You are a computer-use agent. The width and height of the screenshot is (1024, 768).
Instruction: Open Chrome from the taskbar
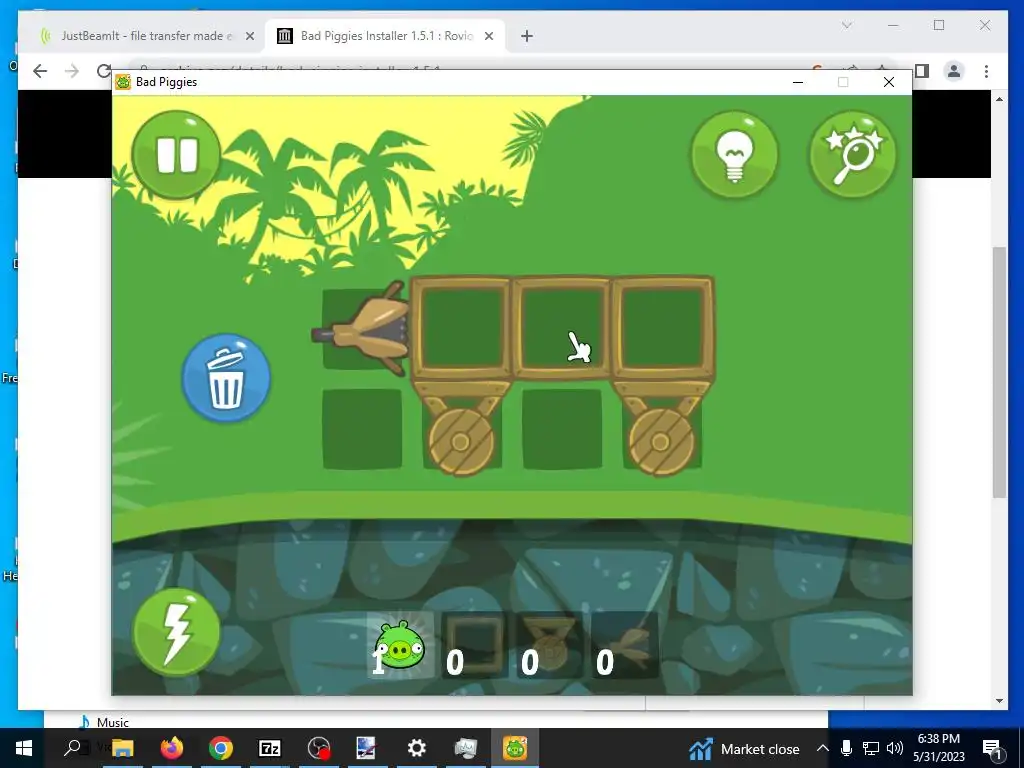pyautogui.click(x=221, y=748)
